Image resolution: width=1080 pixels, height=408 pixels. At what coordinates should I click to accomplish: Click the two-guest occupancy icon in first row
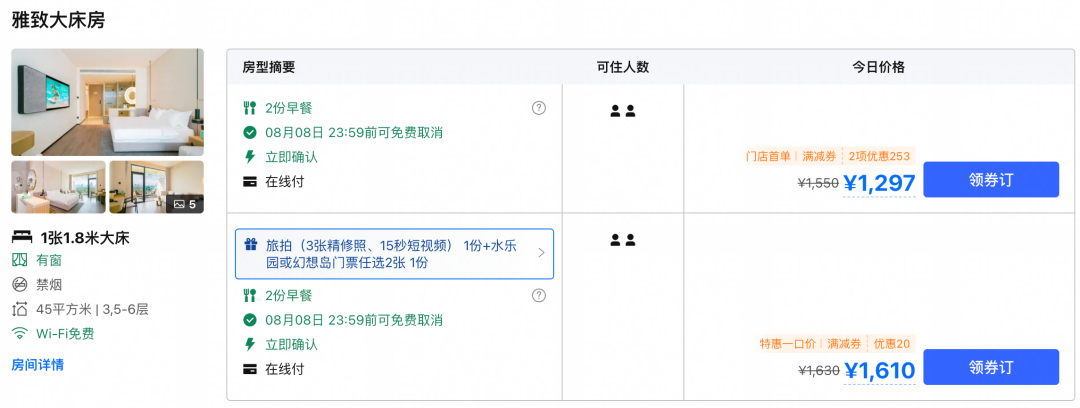coord(623,110)
